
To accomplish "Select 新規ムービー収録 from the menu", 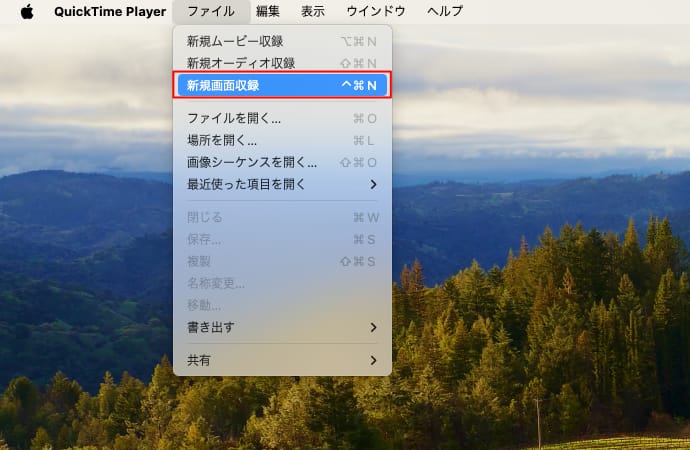I will [x=235, y=41].
